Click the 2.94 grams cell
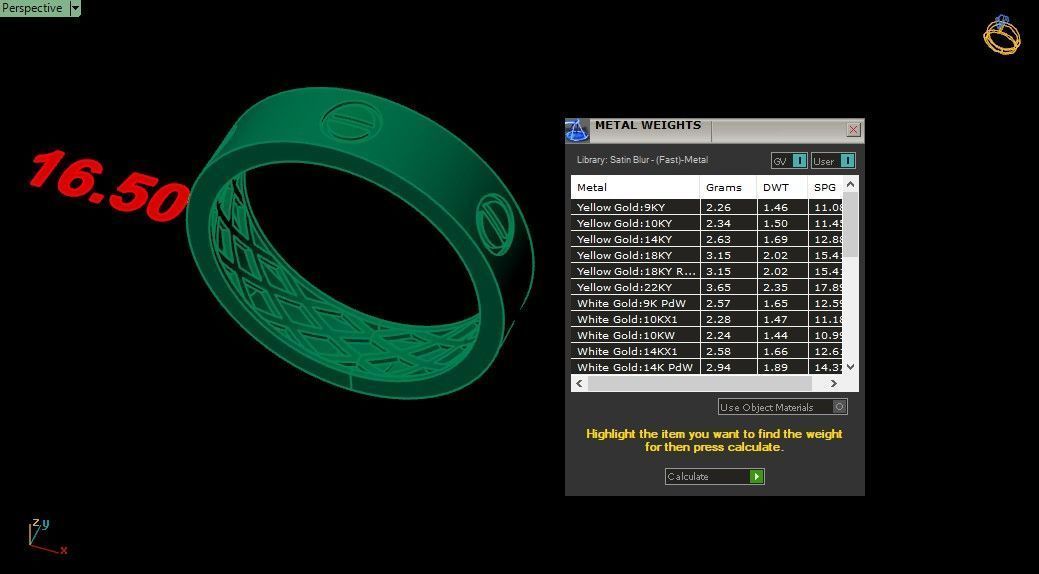The width and height of the screenshot is (1039, 574). pyautogui.click(x=728, y=367)
